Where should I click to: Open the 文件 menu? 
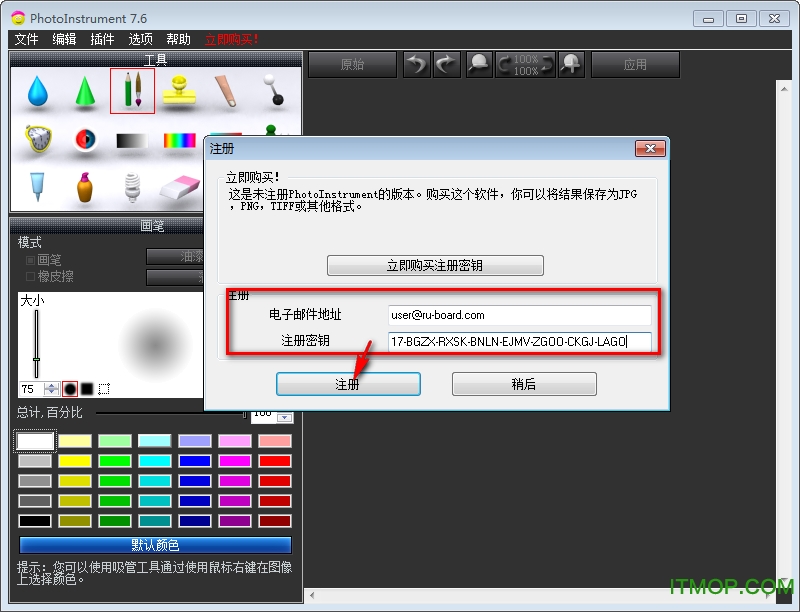click(27, 39)
